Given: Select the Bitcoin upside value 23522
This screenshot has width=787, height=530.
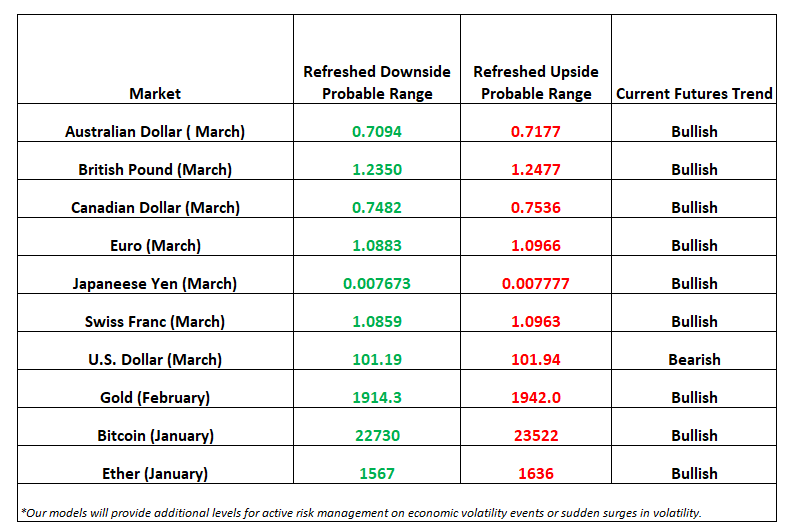Looking at the screenshot, I should click(536, 436).
